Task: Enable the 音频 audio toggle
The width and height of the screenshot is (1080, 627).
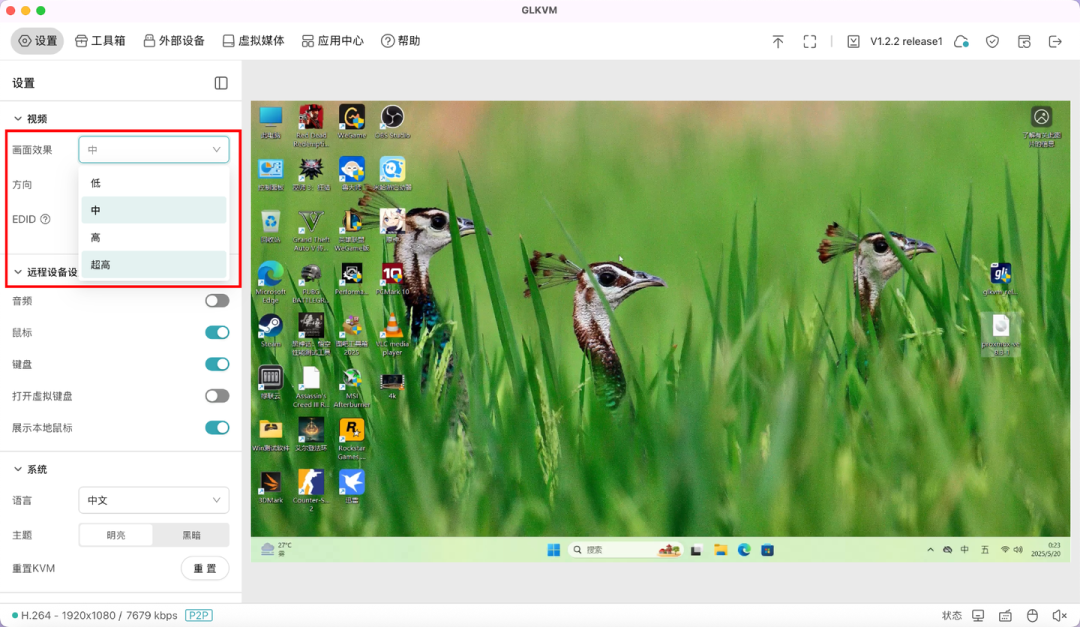Action: click(217, 300)
